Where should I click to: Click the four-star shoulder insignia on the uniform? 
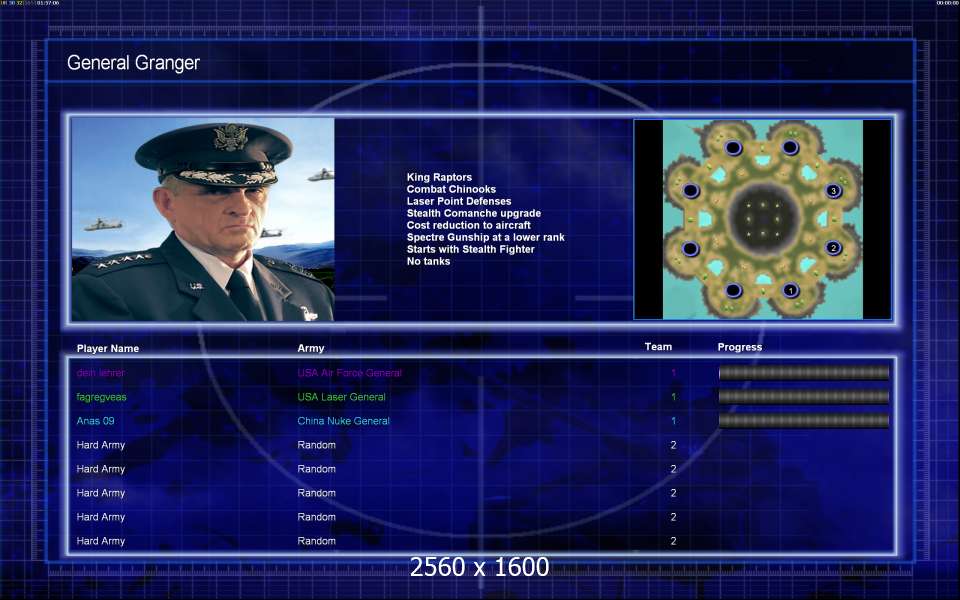[x=122, y=261]
